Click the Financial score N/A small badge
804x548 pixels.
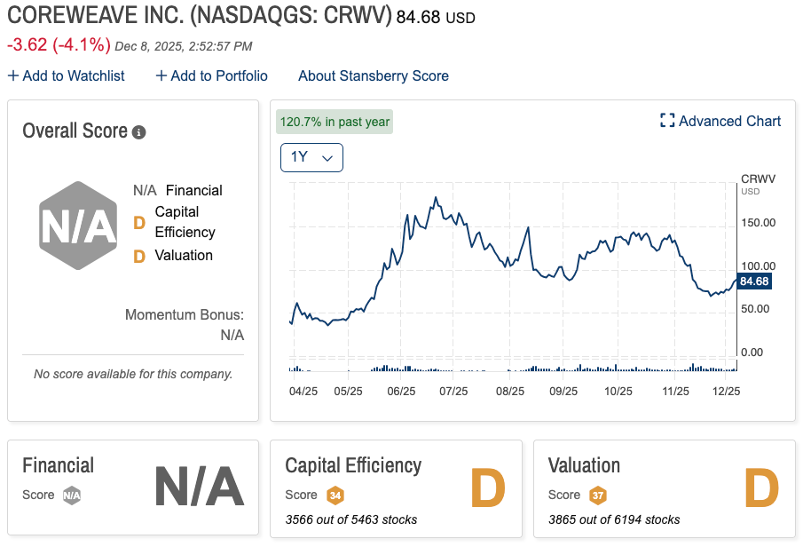click(71, 495)
